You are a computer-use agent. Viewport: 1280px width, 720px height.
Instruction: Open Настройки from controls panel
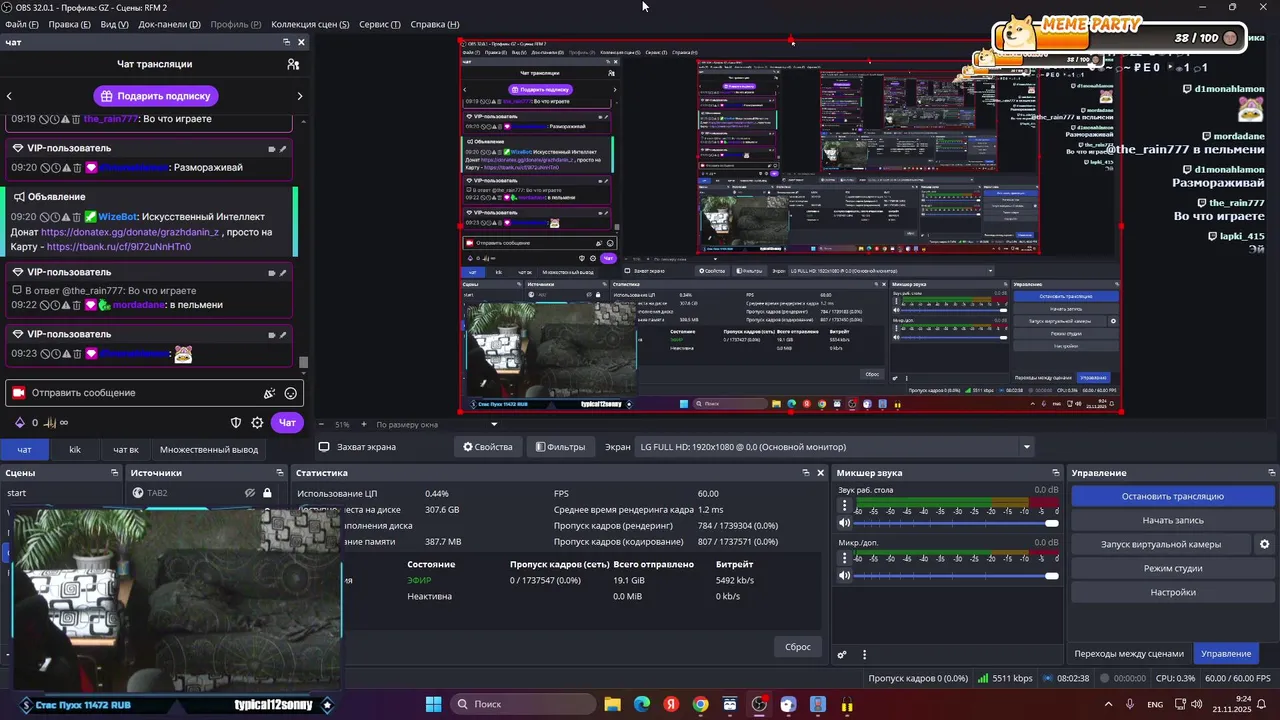pyautogui.click(x=1172, y=592)
